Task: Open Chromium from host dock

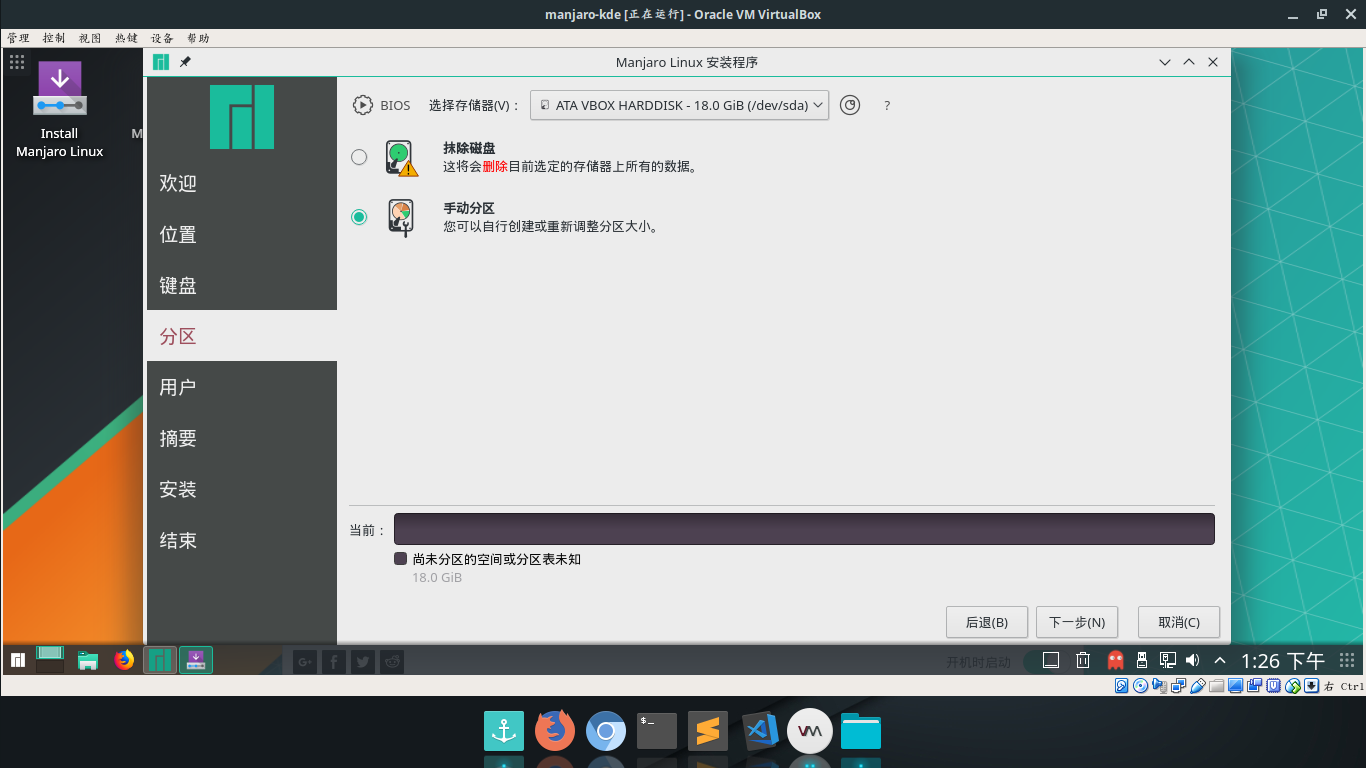Action: (x=606, y=732)
